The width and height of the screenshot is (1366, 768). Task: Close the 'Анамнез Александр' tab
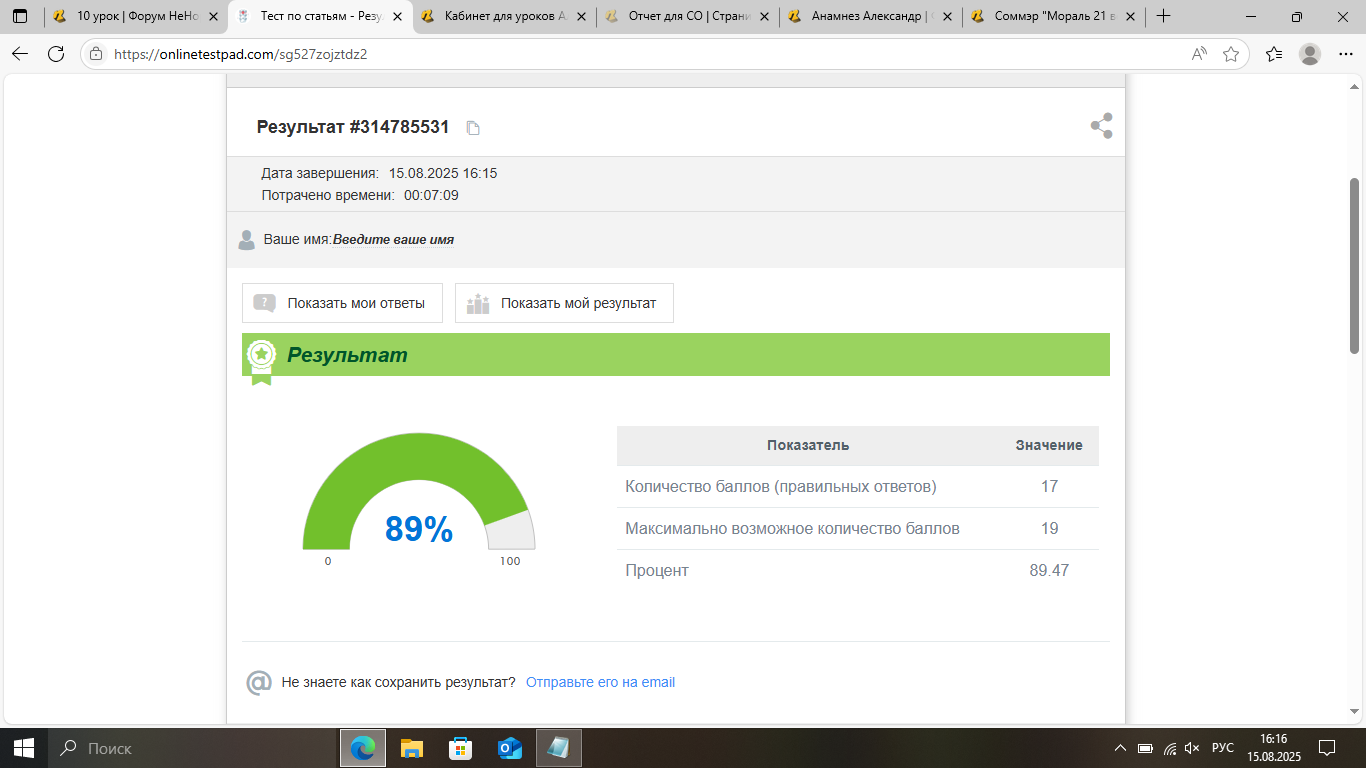(x=946, y=16)
